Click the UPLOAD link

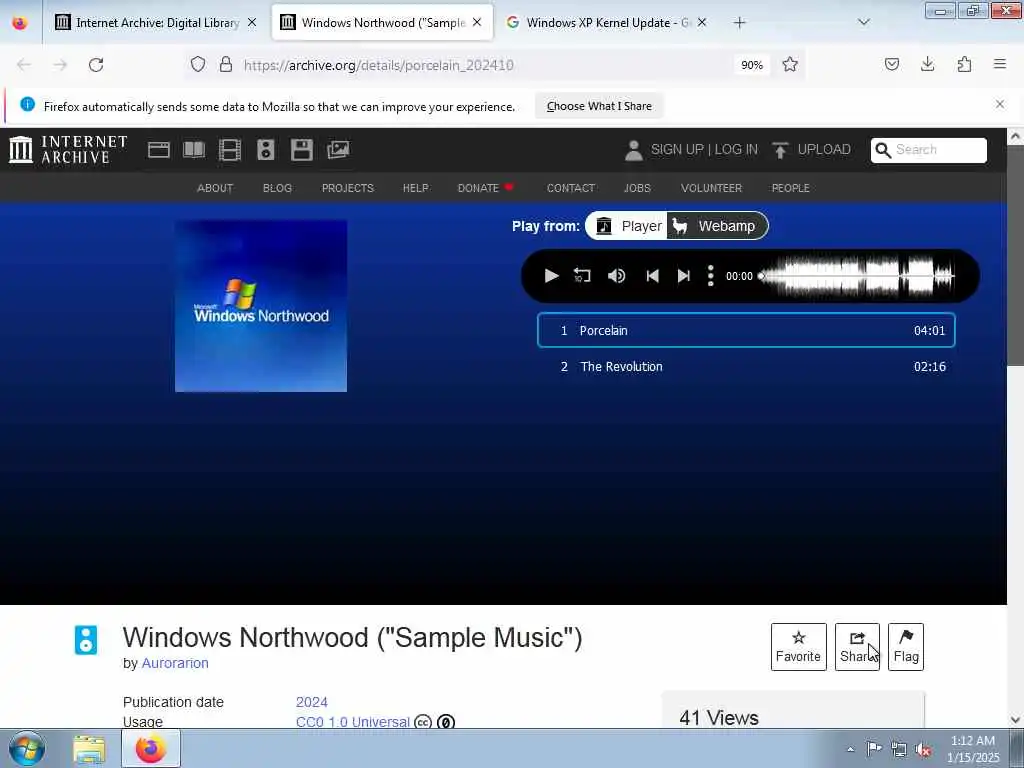pyautogui.click(x=824, y=150)
